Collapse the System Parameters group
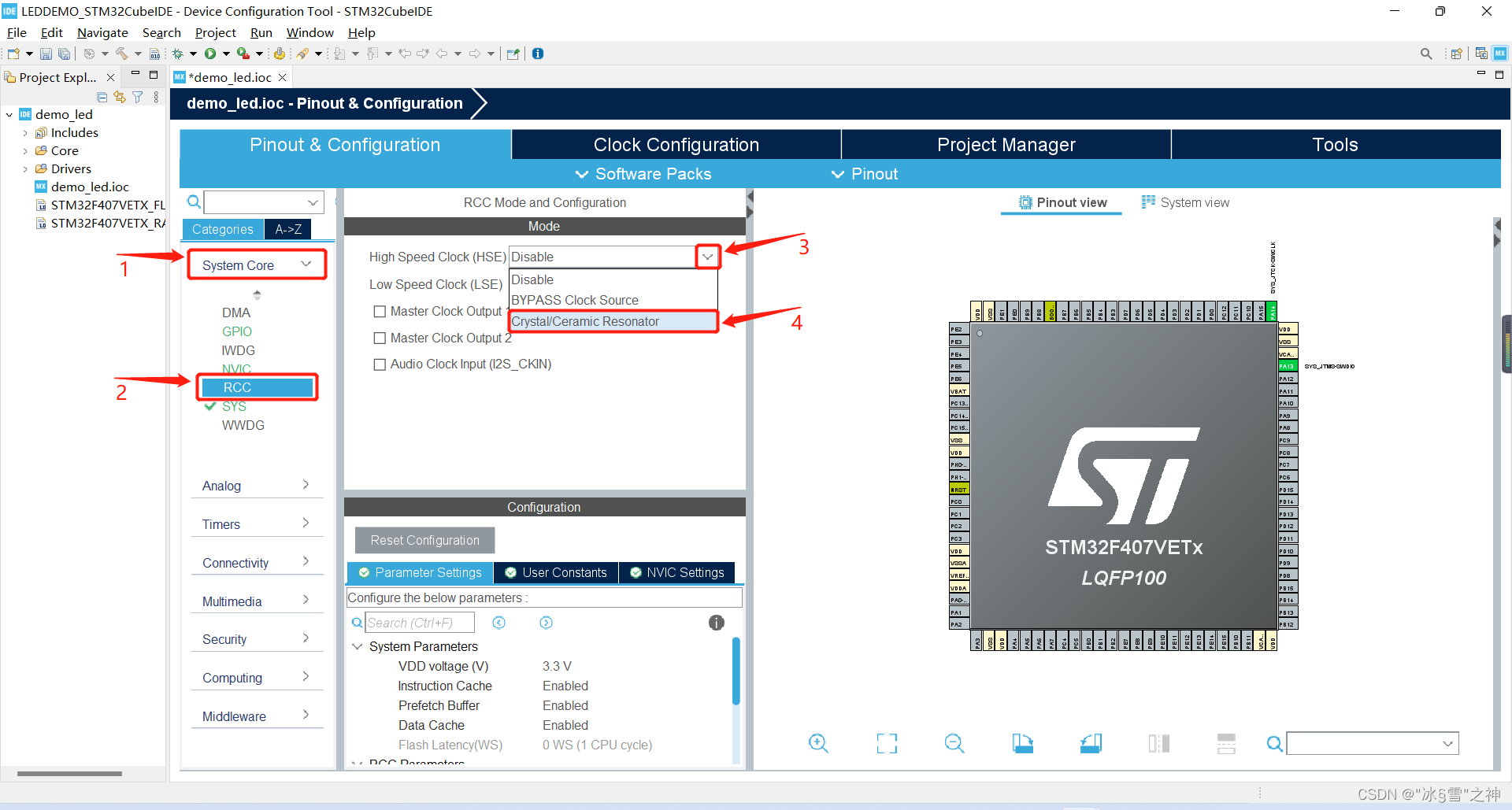1512x810 pixels. tap(357, 646)
